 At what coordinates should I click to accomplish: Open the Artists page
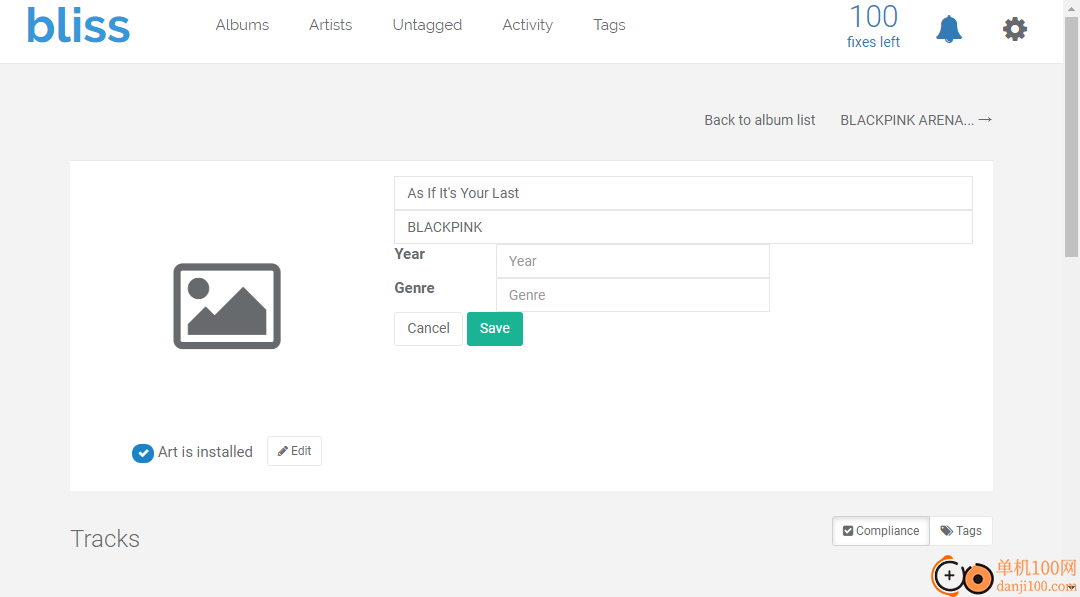click(x=331, y=25)
